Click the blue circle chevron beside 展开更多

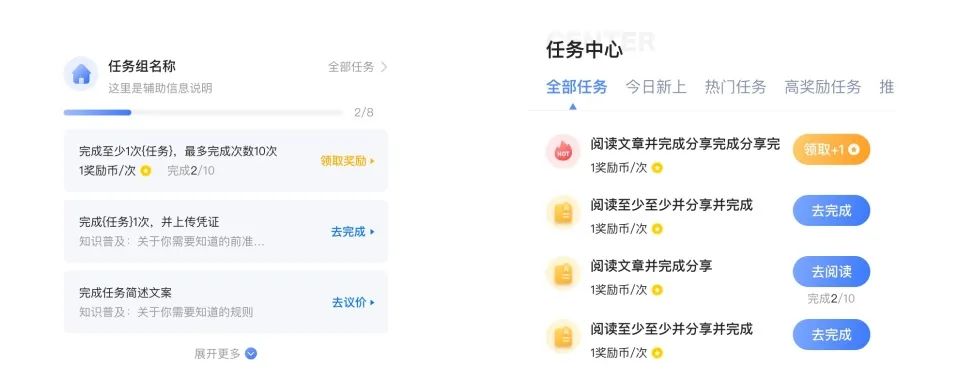tap(251, 354)
